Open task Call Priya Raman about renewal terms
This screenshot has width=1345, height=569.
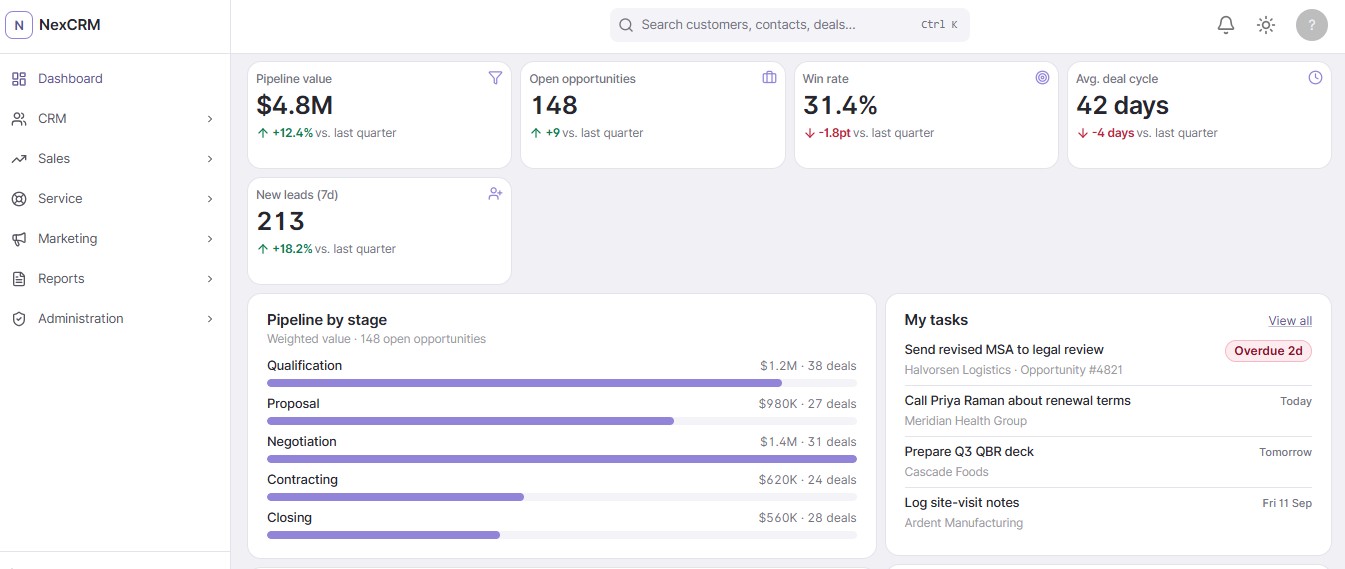[x=1017, y=401]
